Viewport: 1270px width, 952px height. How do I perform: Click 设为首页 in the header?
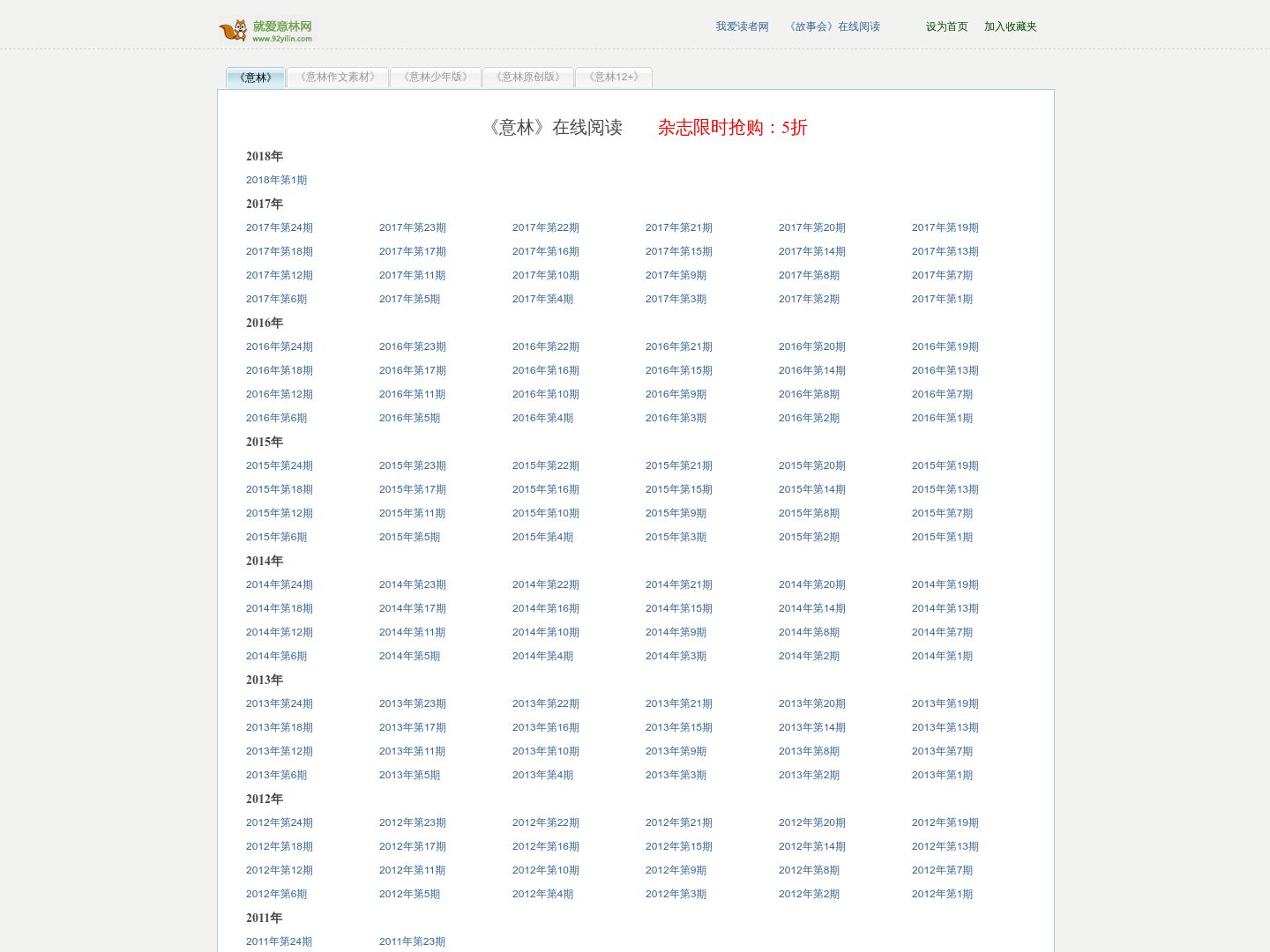click(x=946, y=26)
